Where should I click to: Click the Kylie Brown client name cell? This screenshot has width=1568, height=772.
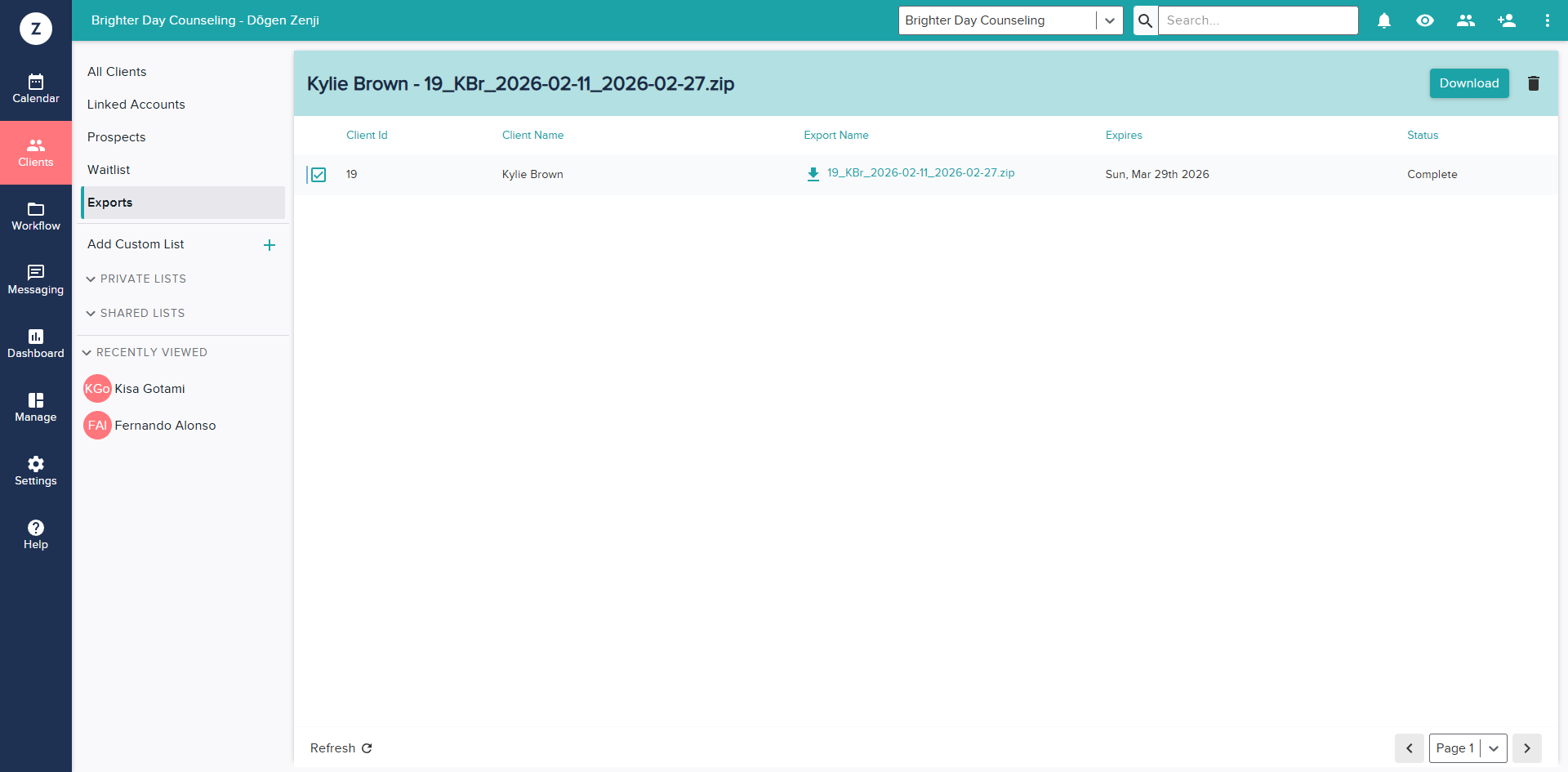click(x=532, y=175)
